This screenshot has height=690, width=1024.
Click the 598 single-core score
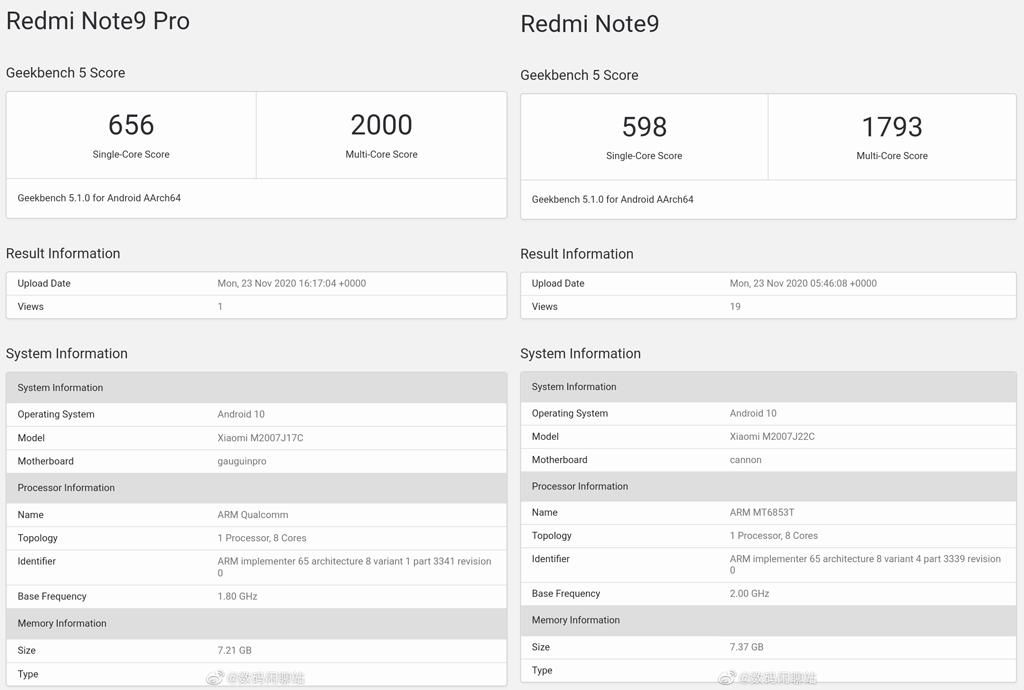click(x=644, y=127)
